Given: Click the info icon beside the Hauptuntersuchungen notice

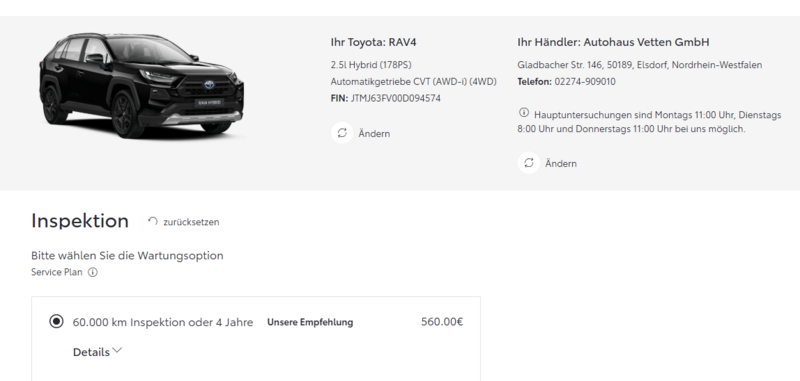Looking at the screenshot, I should (523, 113).
